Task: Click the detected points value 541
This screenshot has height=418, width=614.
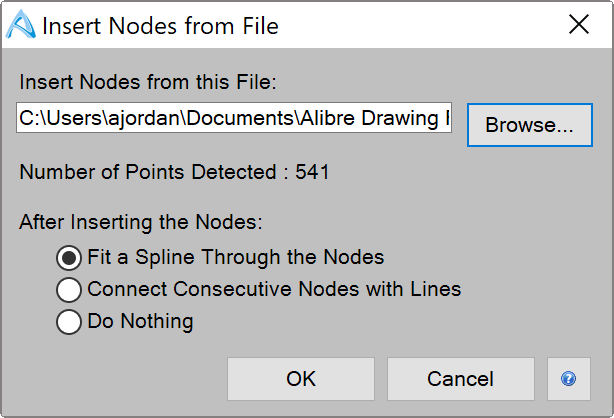Action: tap(312, 172)
